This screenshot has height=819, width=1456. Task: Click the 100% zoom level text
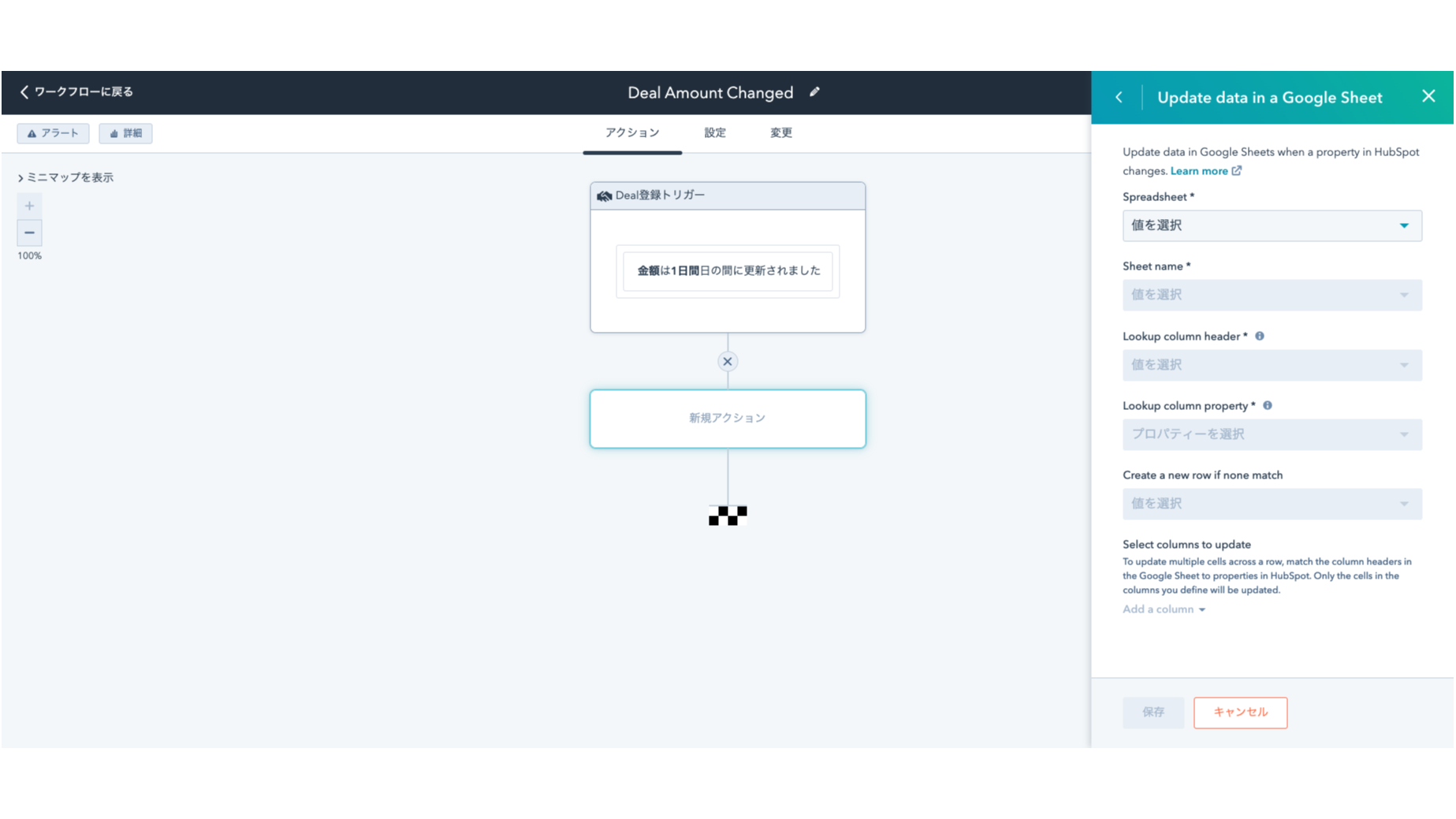[x=29, y=255]
